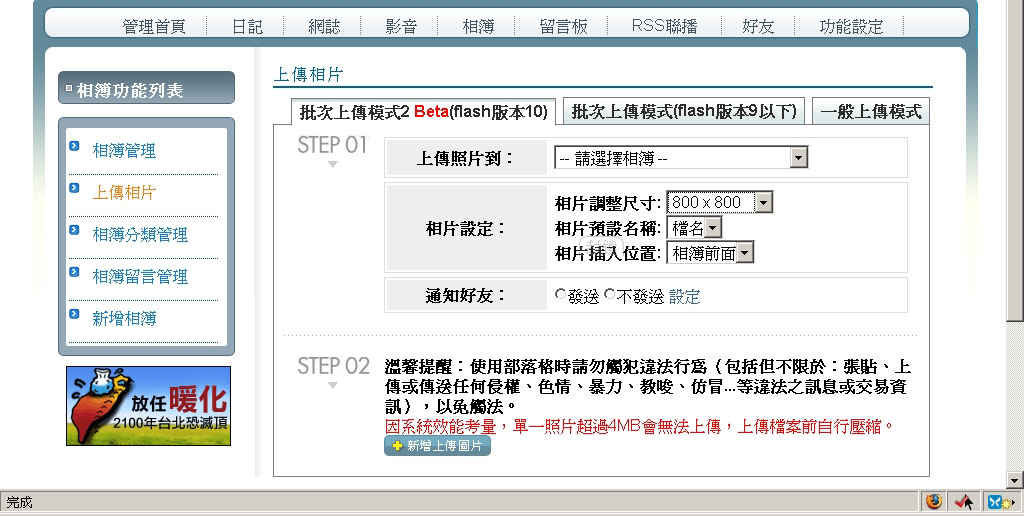Open 功能設定 in top navigation

pyautogui.click(x=851, y=27)
